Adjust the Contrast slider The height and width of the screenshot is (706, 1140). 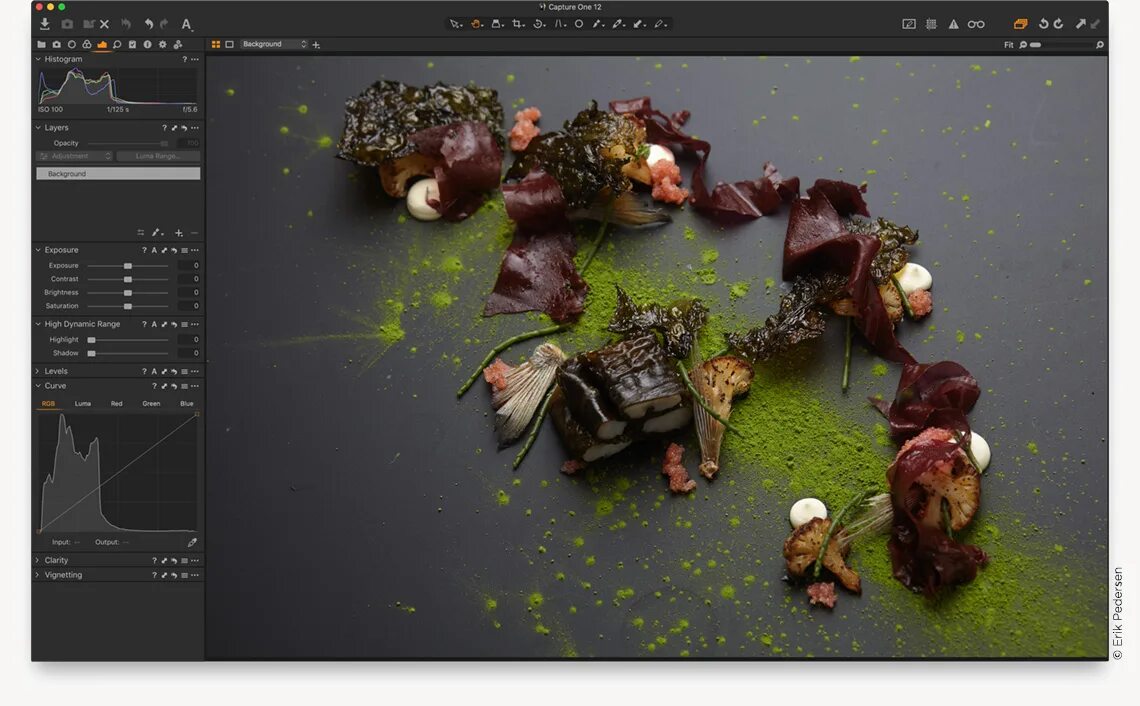coord(128,279)
